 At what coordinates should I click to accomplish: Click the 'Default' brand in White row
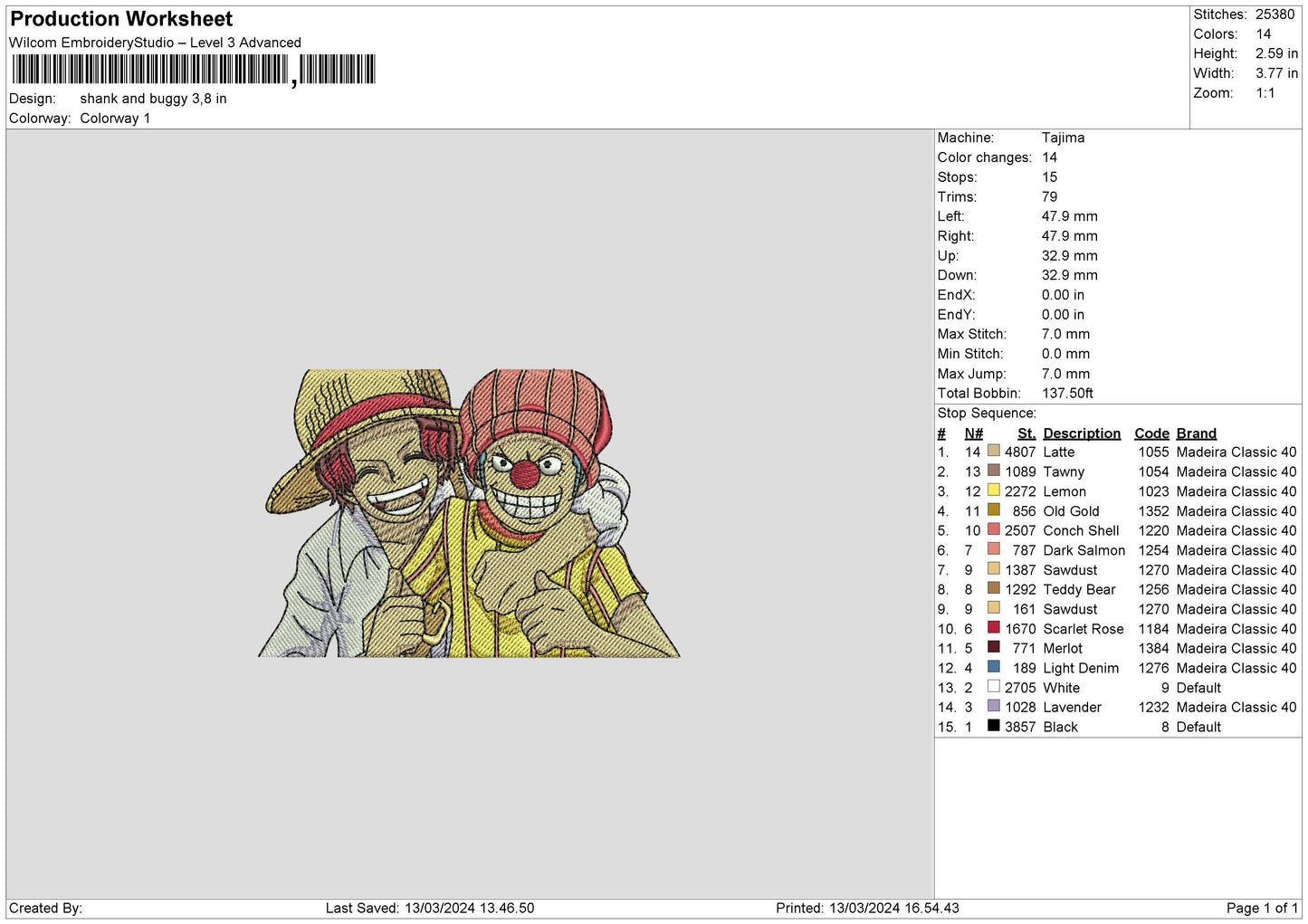(x=1198, y=688)
